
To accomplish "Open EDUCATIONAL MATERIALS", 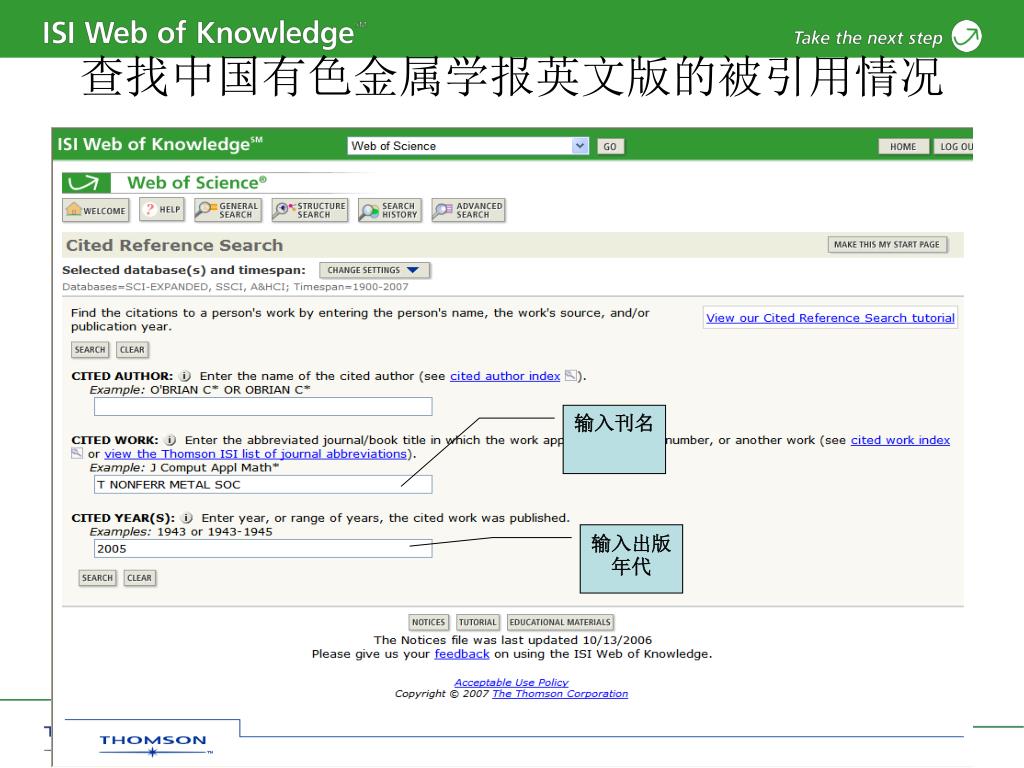I will click(x=560, y=622).
